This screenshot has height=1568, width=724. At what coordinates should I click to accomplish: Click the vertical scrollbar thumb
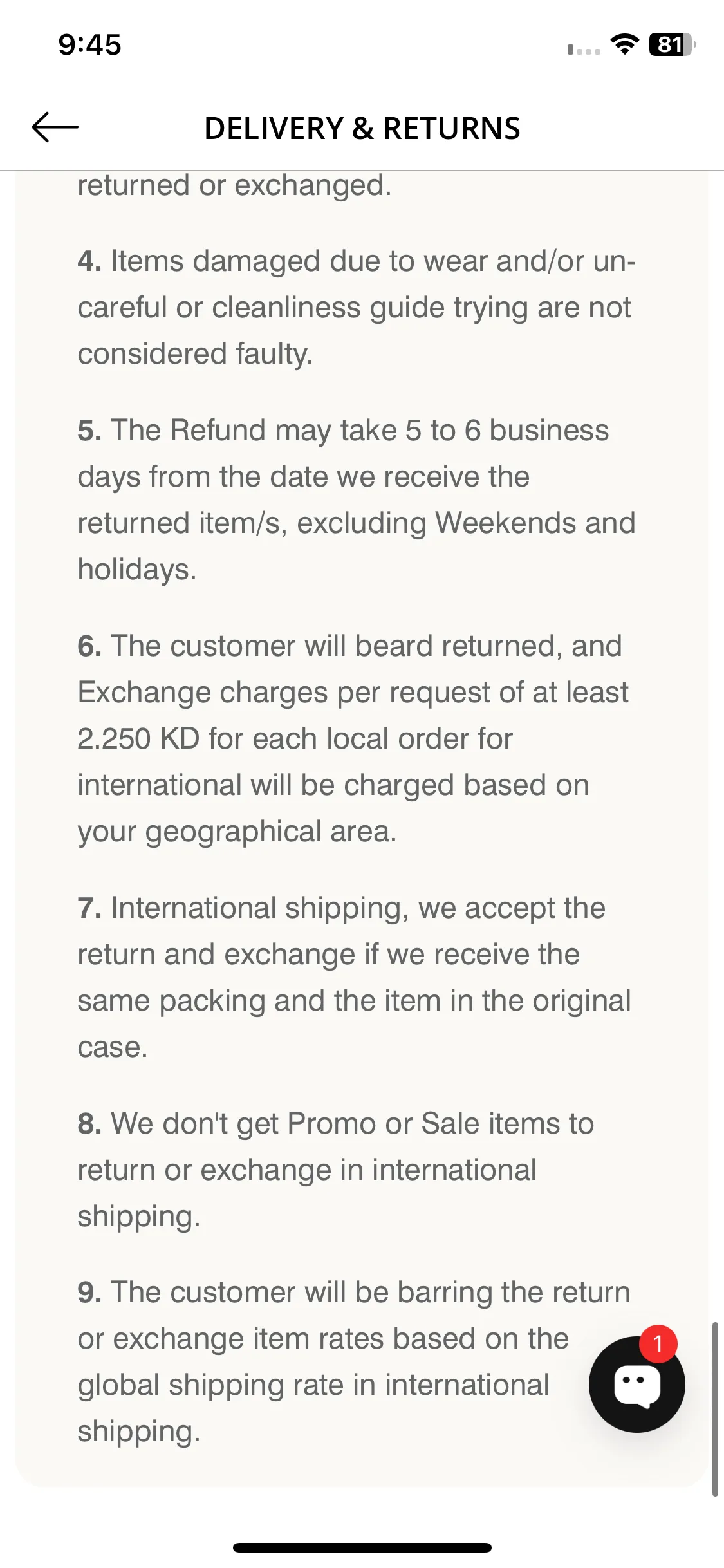point(715,1409)
